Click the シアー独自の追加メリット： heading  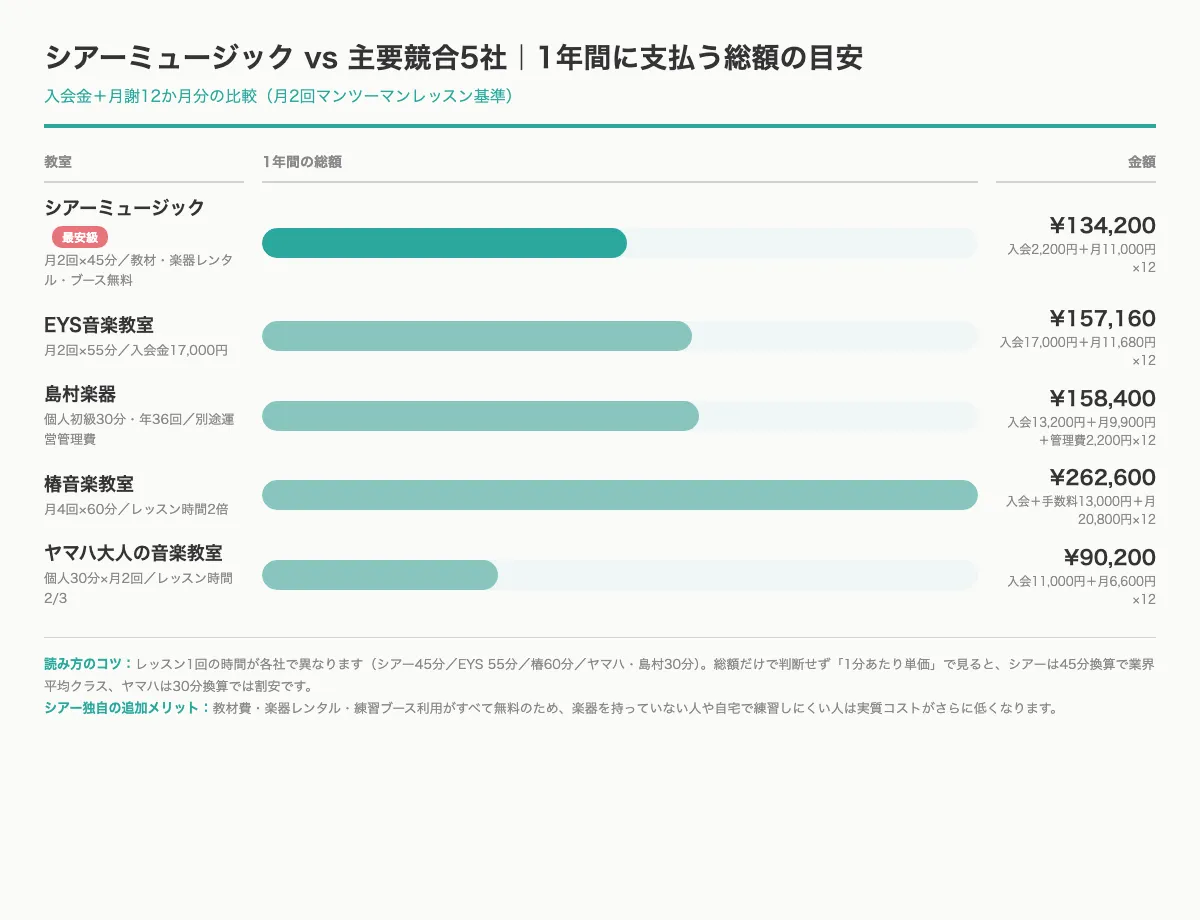128,708
